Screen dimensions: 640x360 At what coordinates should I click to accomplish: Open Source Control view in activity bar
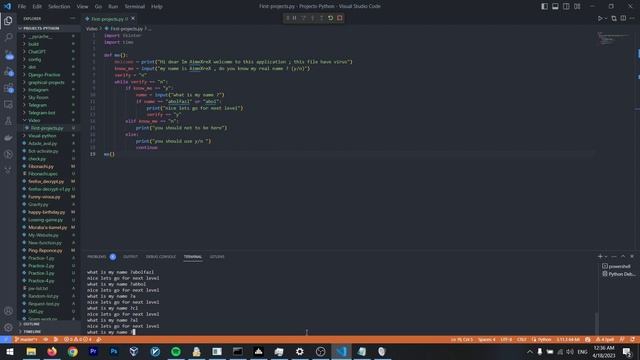pos(8,54)
